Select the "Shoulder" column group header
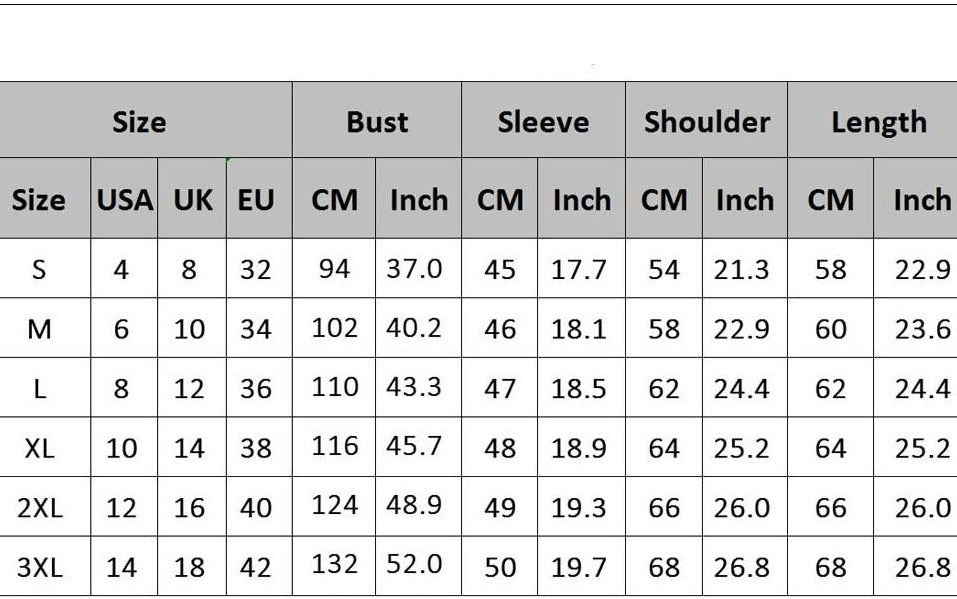This screenshot has height=599, width=957. coord(706,122)
